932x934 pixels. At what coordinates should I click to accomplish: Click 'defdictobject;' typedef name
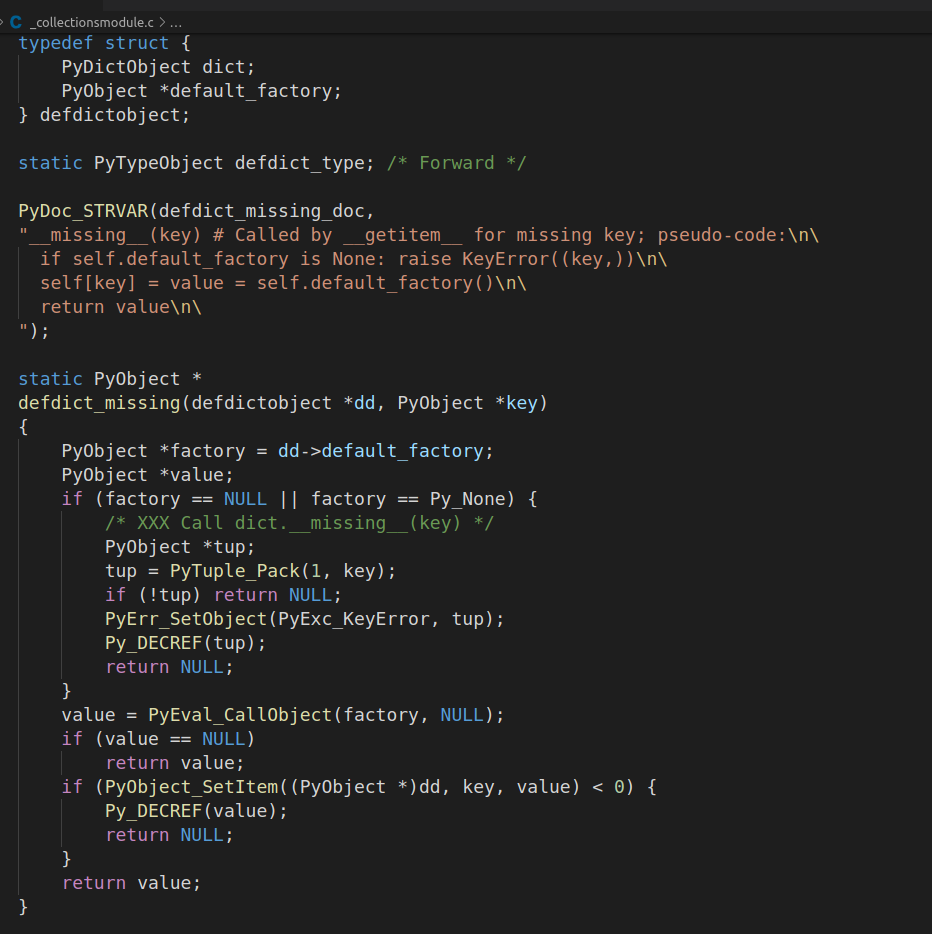tap(115, 115)
